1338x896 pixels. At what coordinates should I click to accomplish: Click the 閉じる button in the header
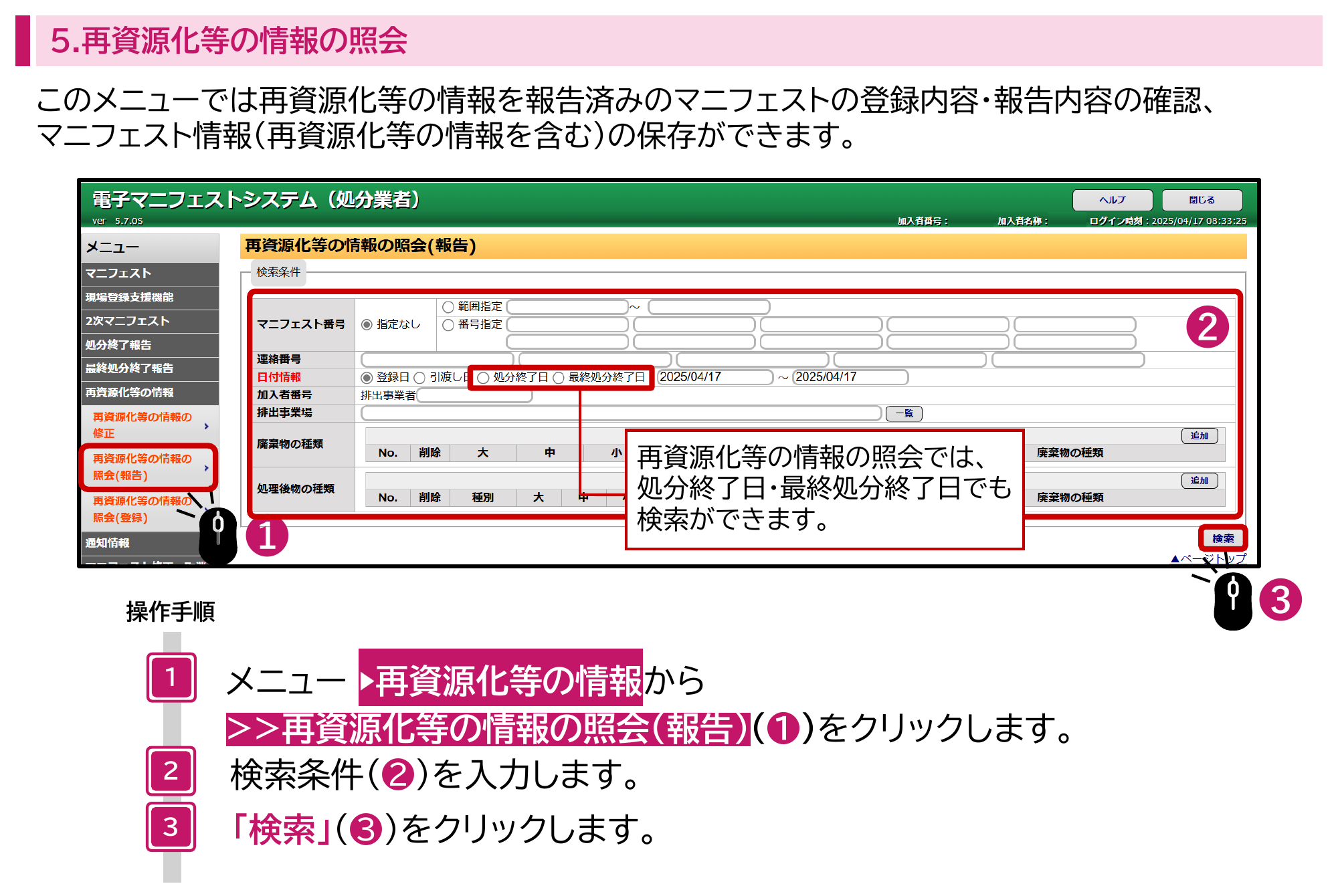1202,200
